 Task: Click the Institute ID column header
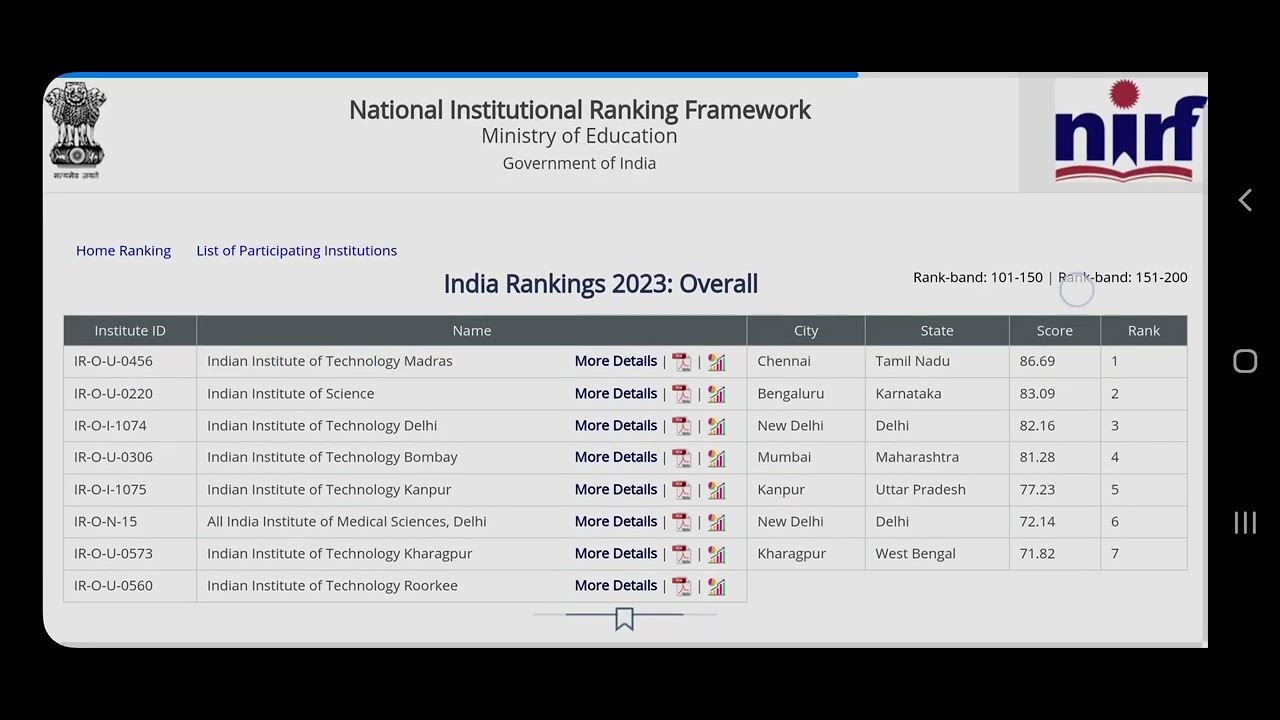coord(130,330)
